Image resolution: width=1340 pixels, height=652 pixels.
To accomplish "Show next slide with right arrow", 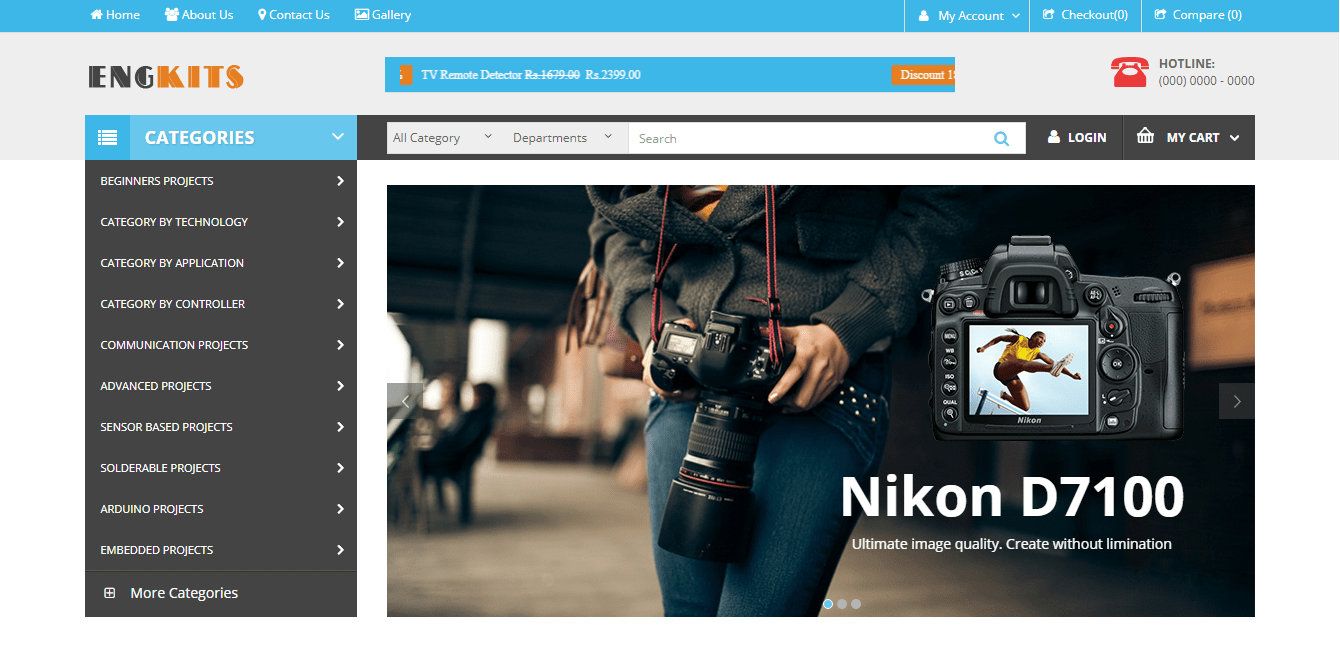I will pyautogui.click(x=1236, y=401).
